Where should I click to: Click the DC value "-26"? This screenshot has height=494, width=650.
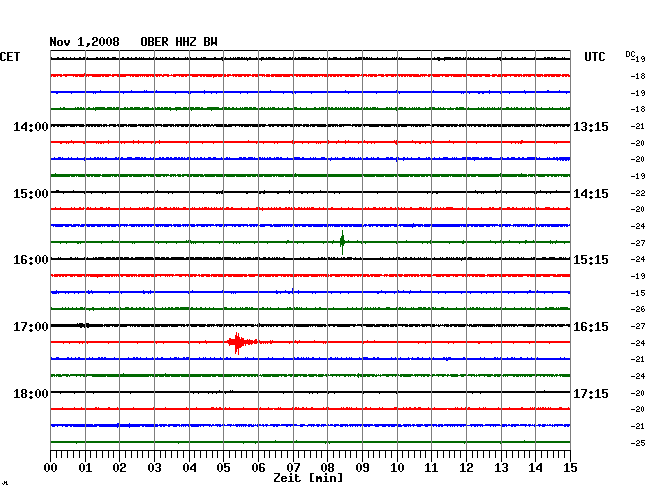click(638, 309)
